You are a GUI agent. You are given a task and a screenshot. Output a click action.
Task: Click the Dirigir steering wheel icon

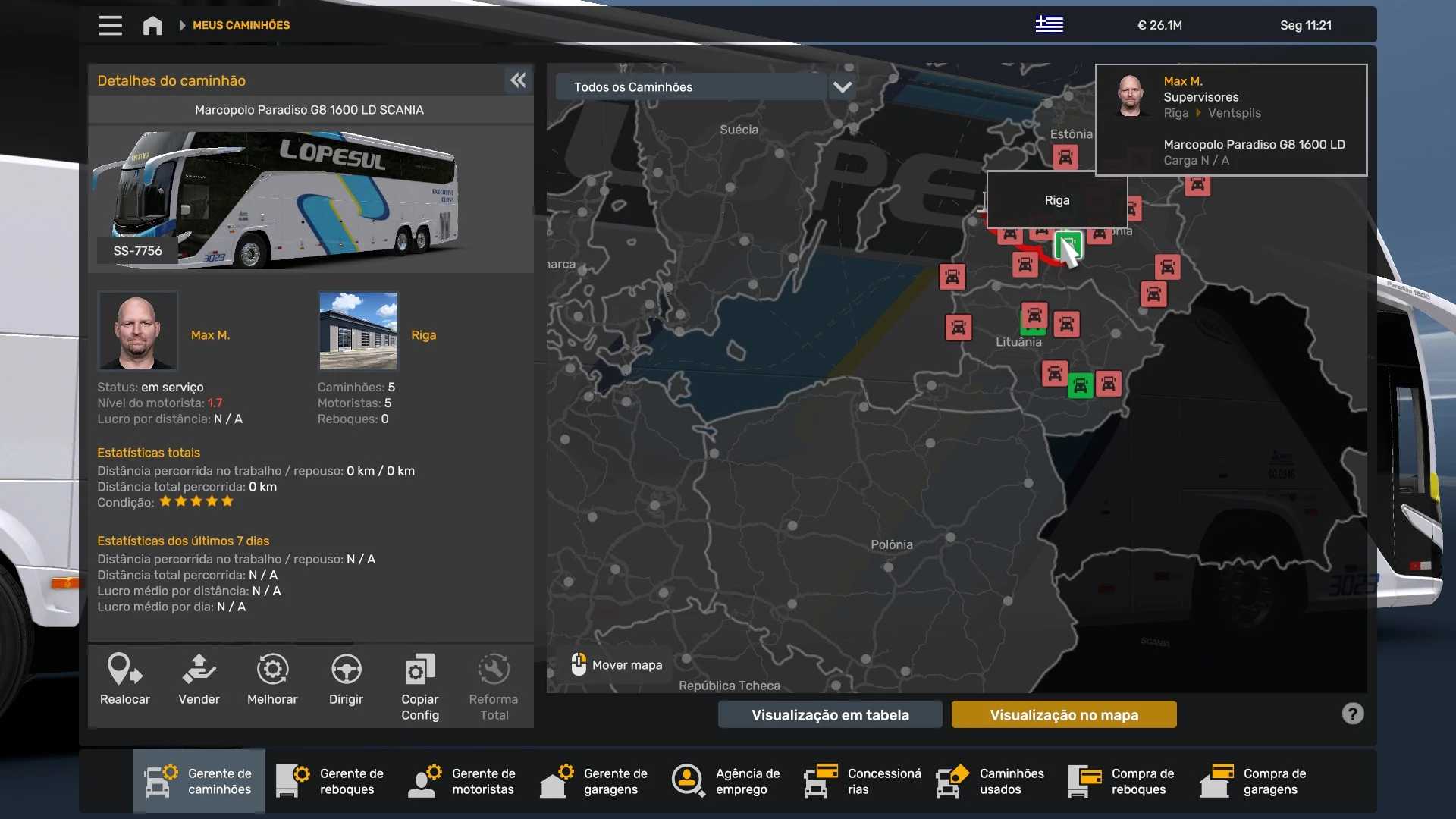[346, 670]
